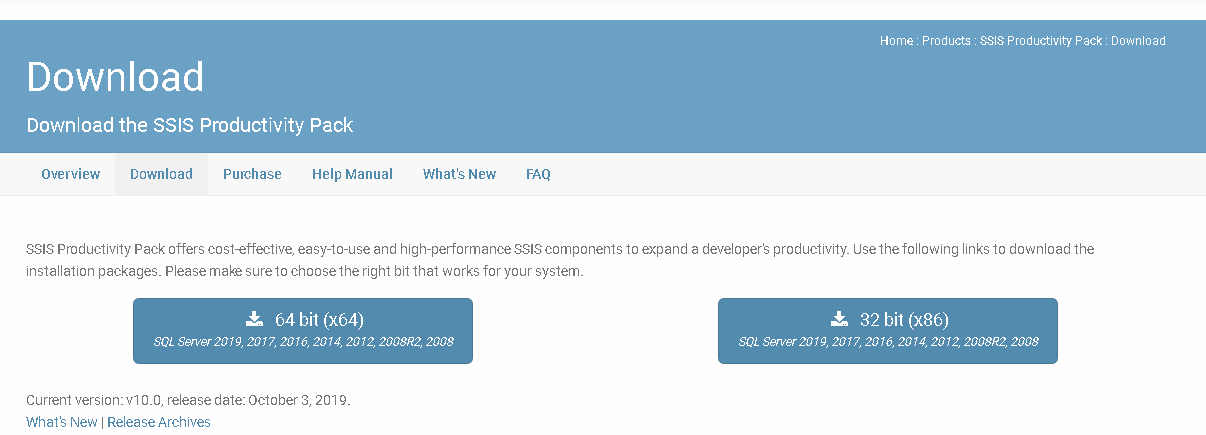The height and width of the screenshot is (435, 1206).
Task: Click the large Download page heading
Action: tap(115, 77)
